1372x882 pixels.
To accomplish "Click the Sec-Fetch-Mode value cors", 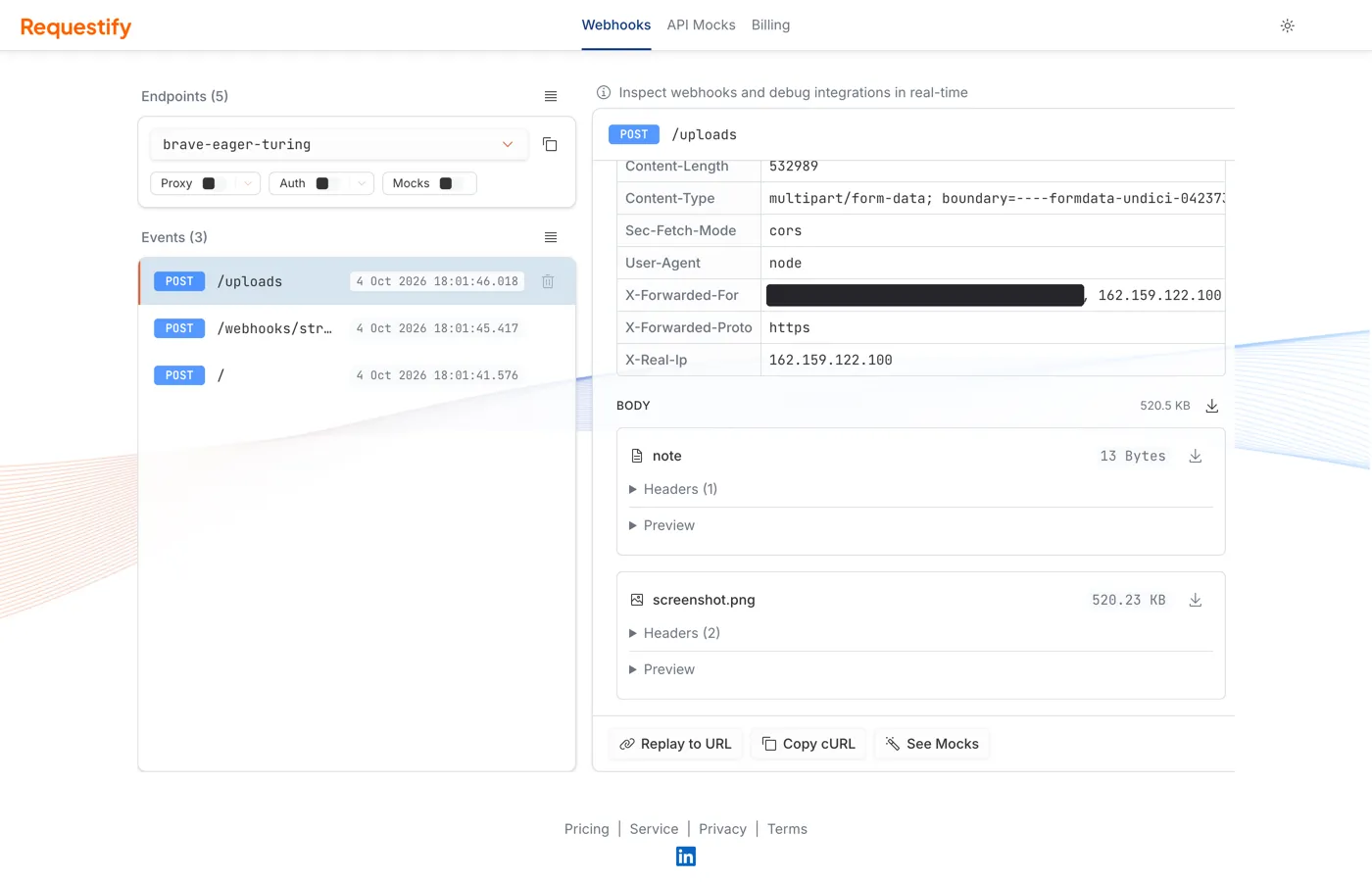I will [x=785, y=230].
